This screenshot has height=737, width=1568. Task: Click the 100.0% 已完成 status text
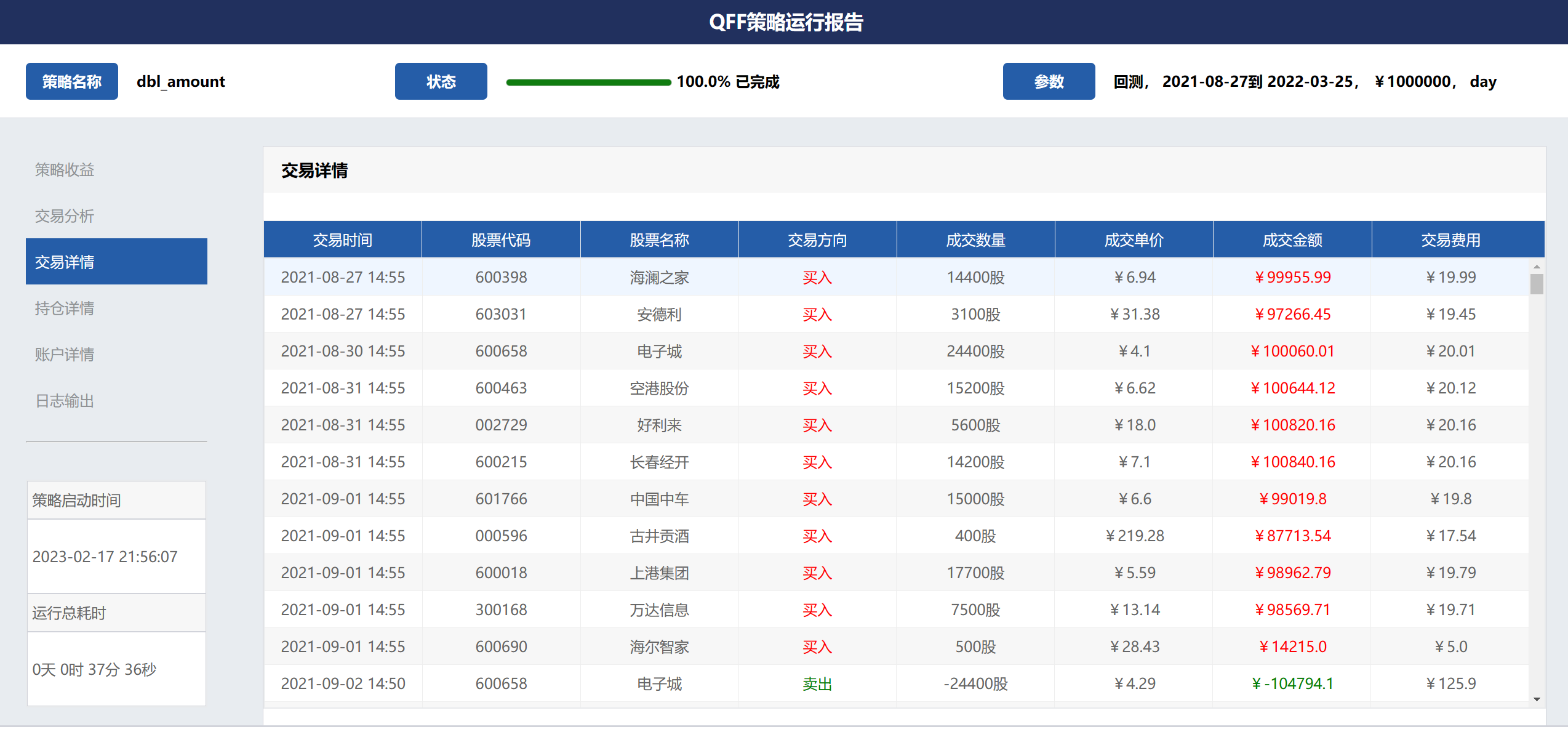(x=728, y=81)
